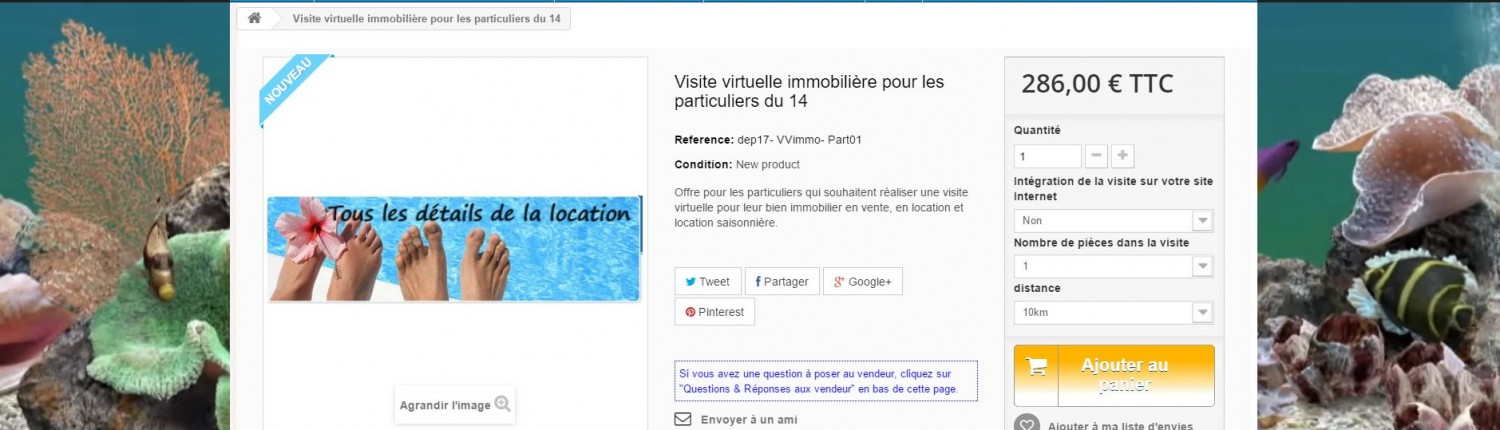Open the product banner image

454,249
